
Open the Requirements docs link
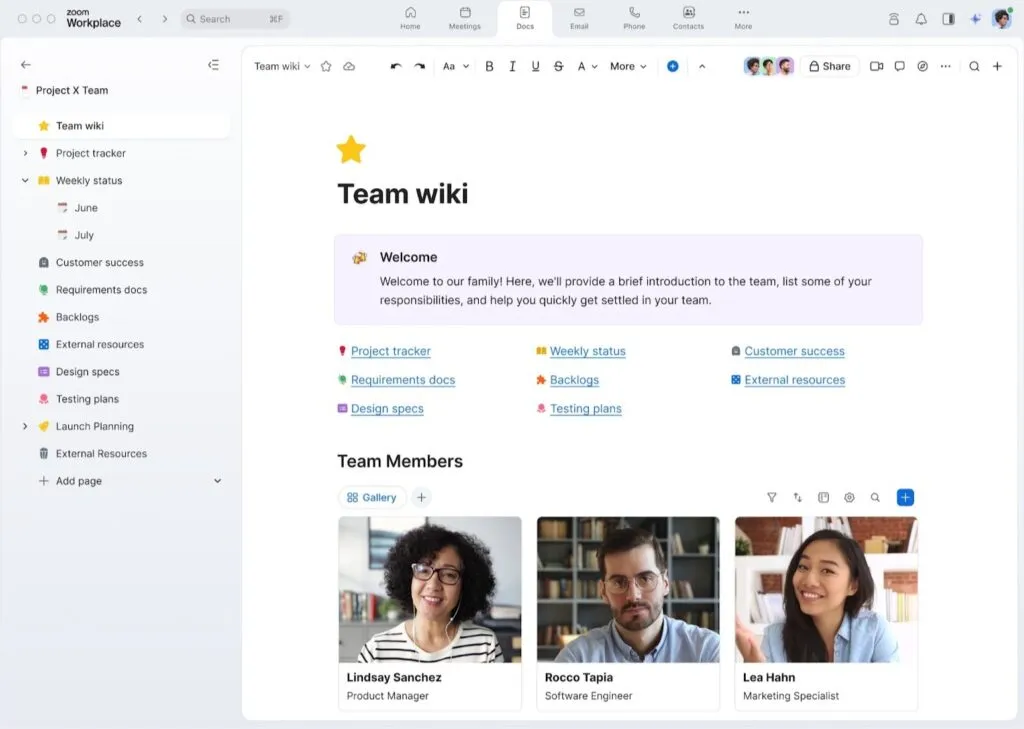click(x=403, y=380)
